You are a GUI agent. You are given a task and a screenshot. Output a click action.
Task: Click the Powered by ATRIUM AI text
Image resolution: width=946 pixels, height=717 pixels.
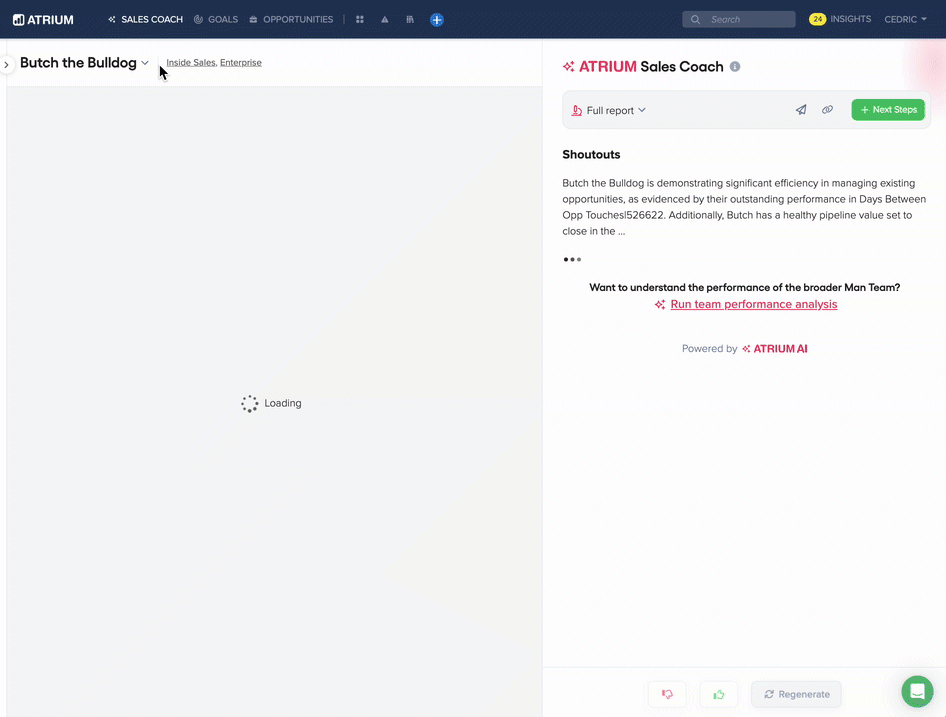(744, 349)
